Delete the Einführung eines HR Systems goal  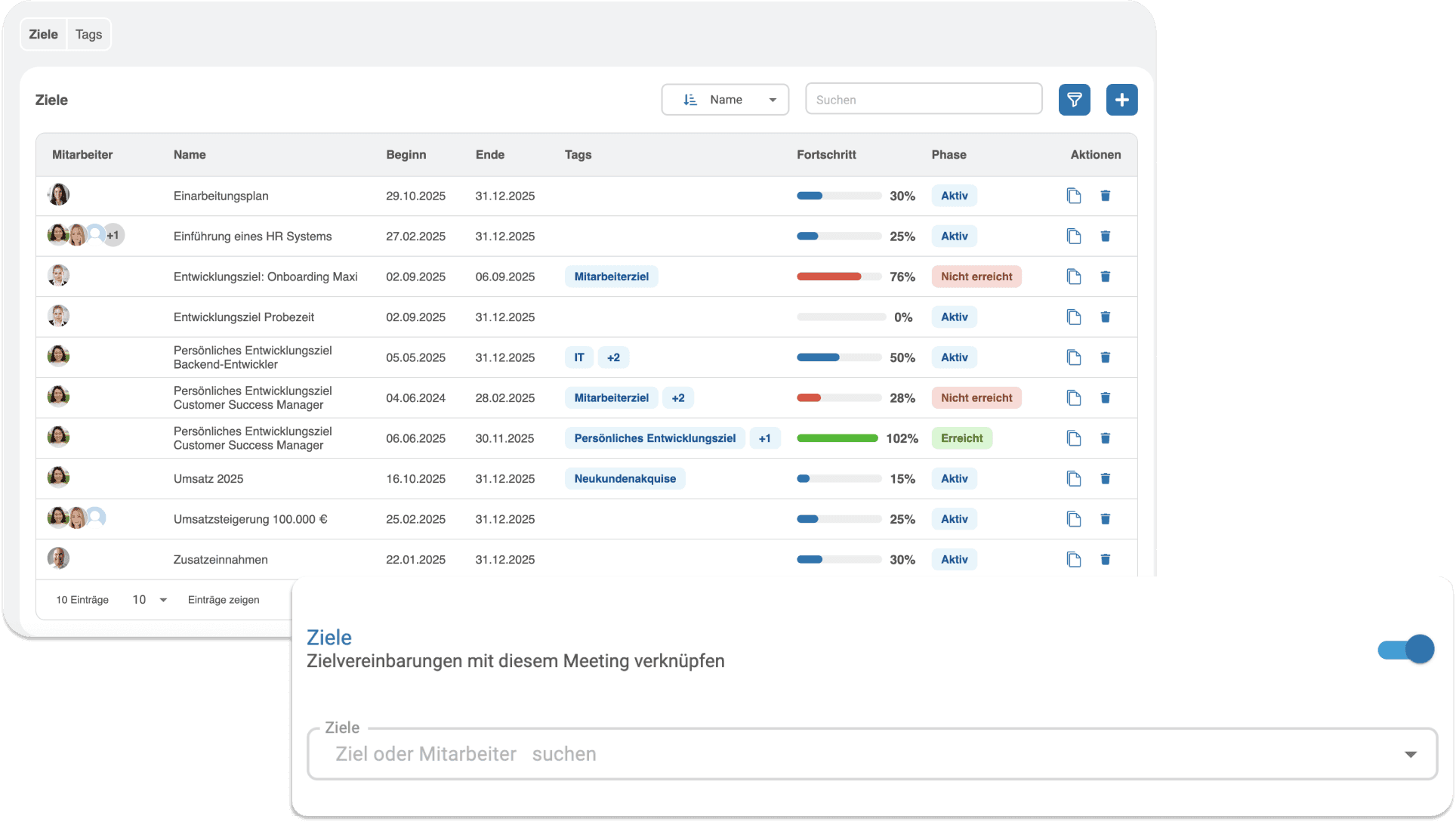tap(1105, 236)
